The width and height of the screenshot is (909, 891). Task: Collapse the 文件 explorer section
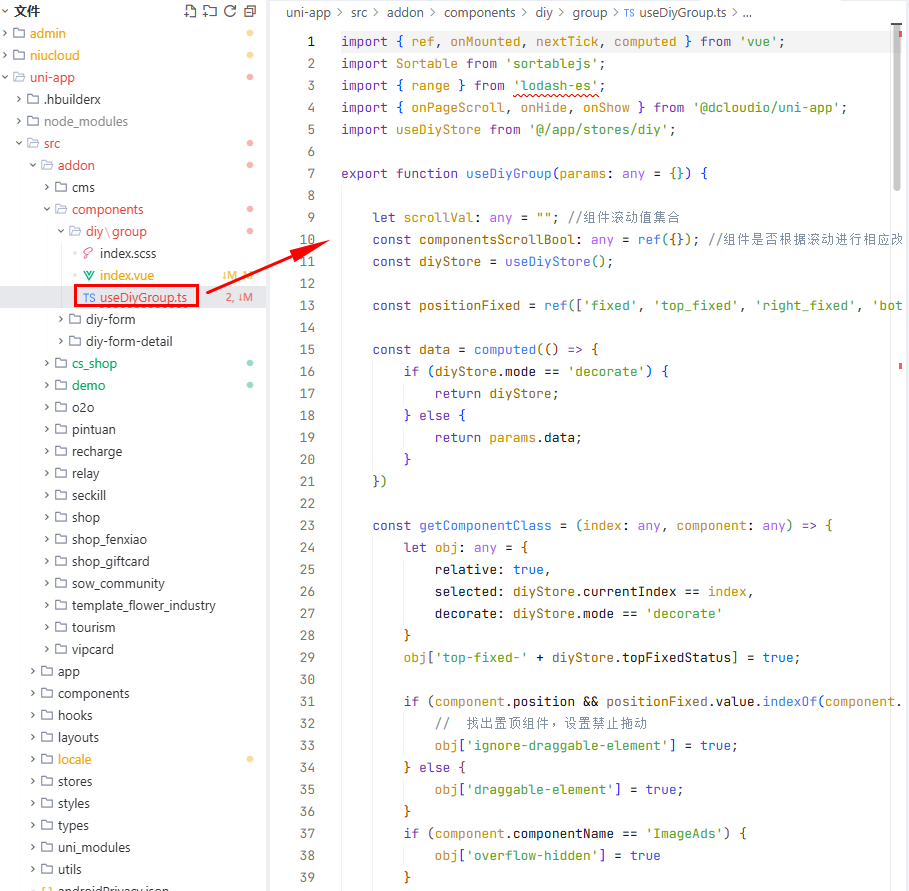point(6,11)
